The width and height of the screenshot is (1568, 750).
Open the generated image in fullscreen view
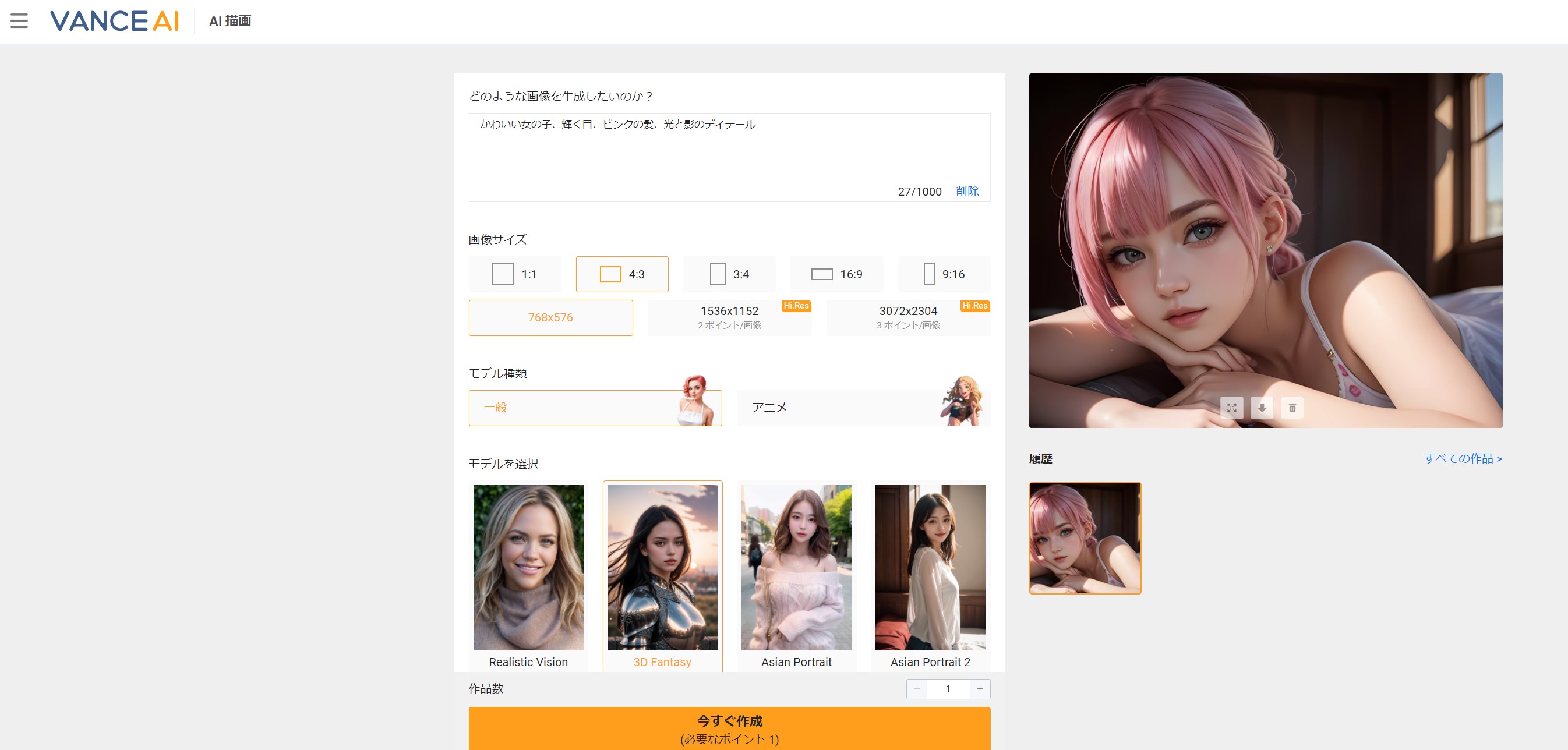(x=1232, y=408)
